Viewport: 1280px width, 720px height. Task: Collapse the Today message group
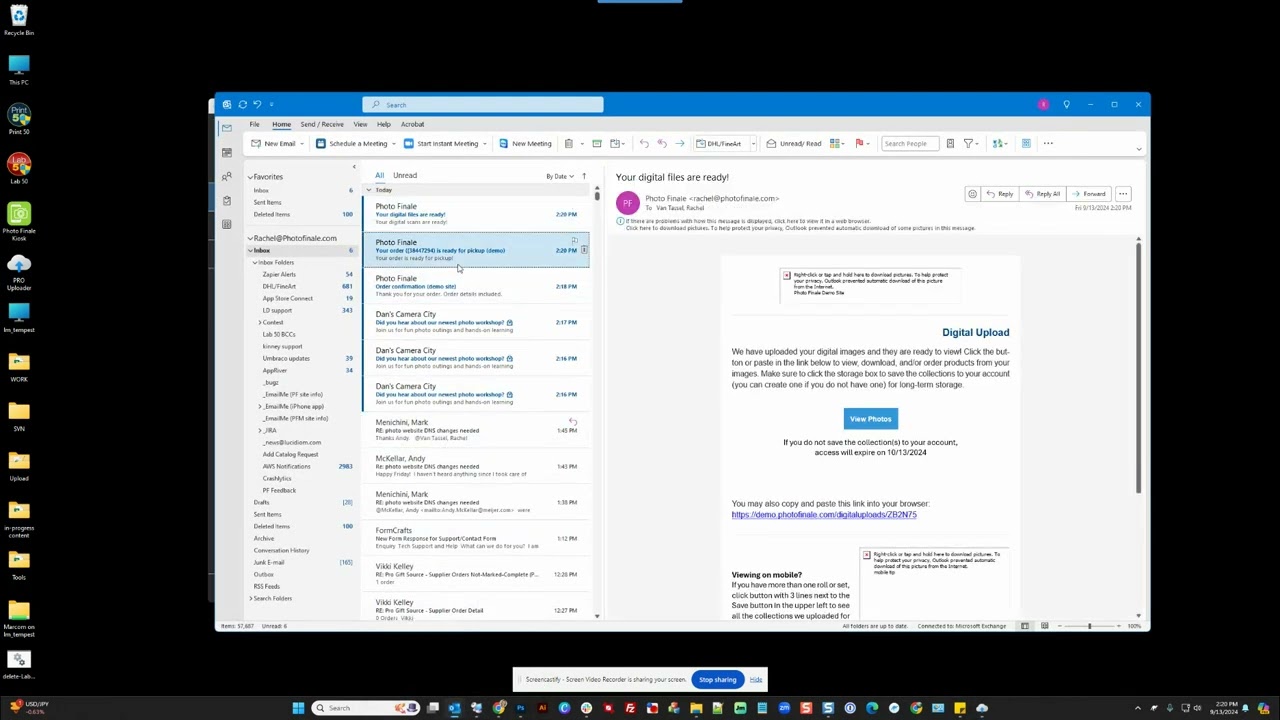pyautogui.click(x=369, y=190)
